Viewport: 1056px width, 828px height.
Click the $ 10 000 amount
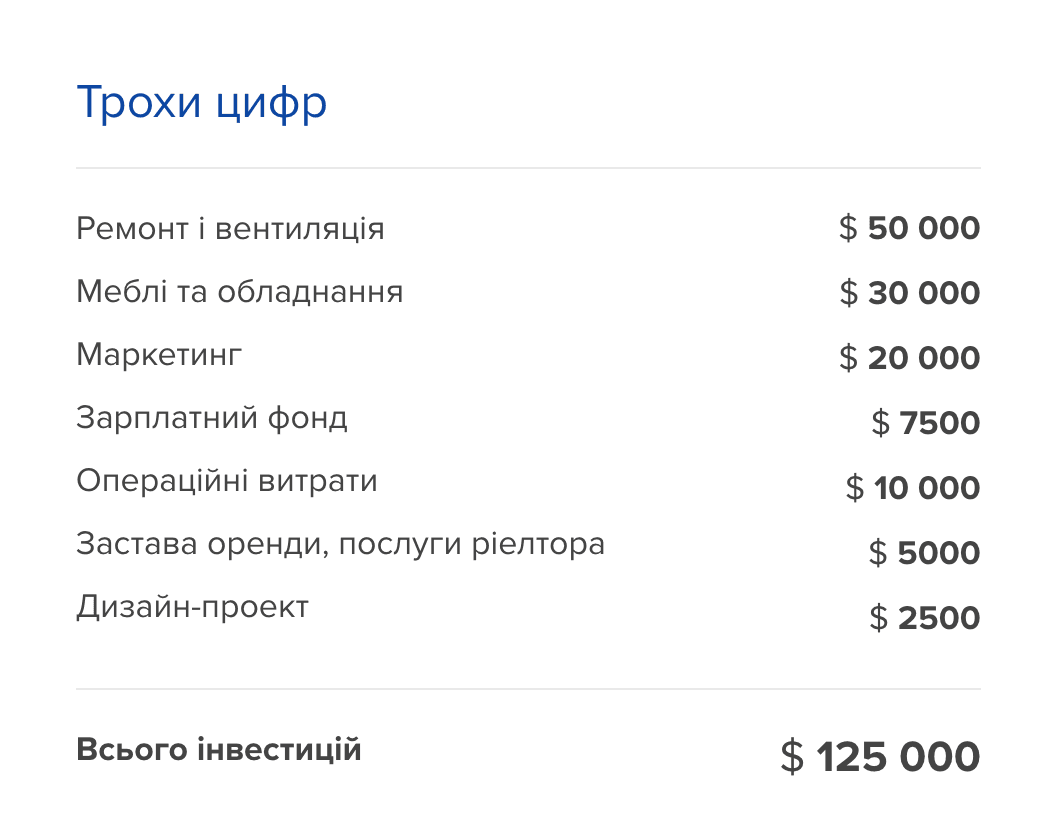913,487
